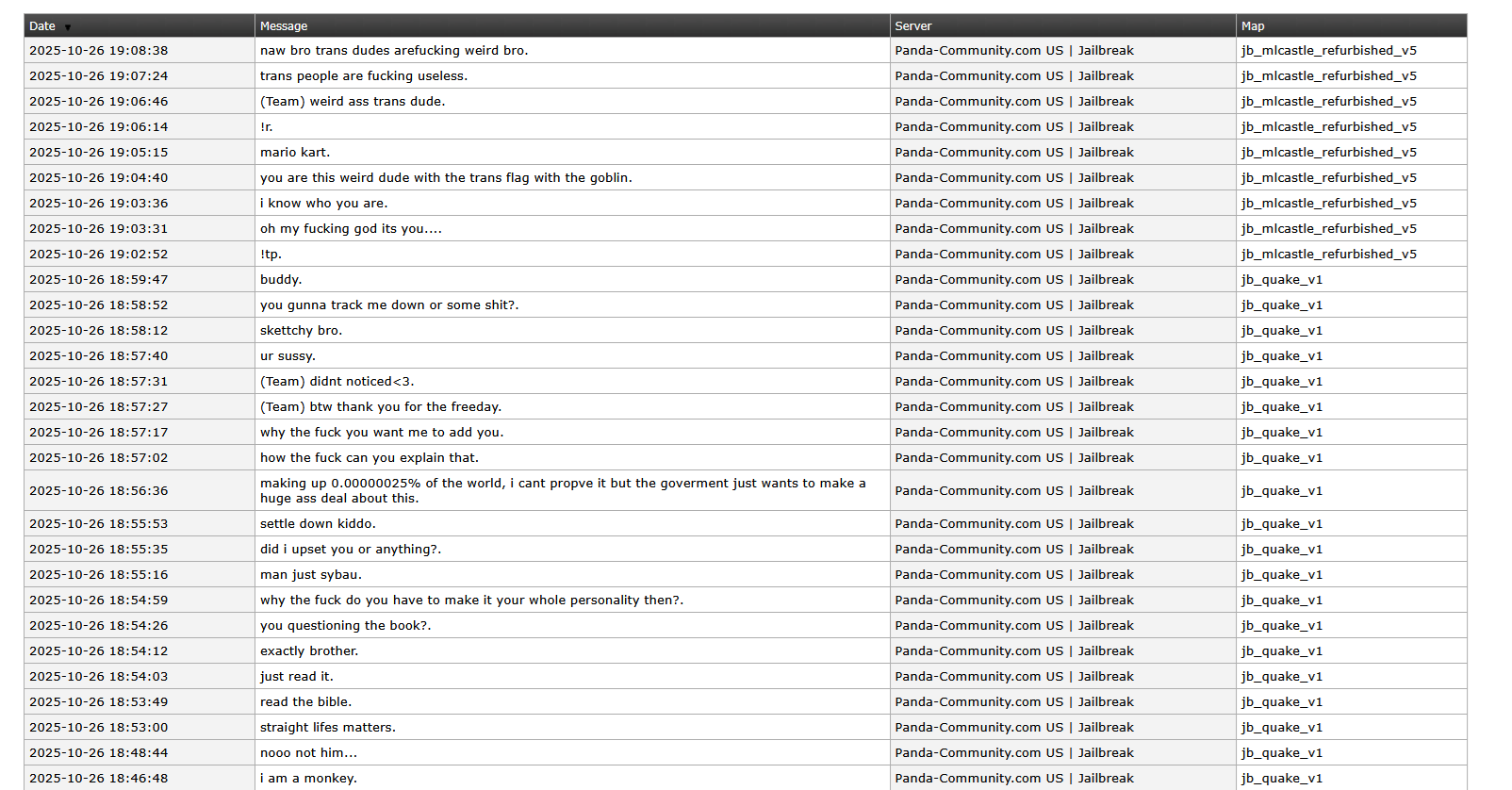Sort the table by Date column header

tap(42, 26)
